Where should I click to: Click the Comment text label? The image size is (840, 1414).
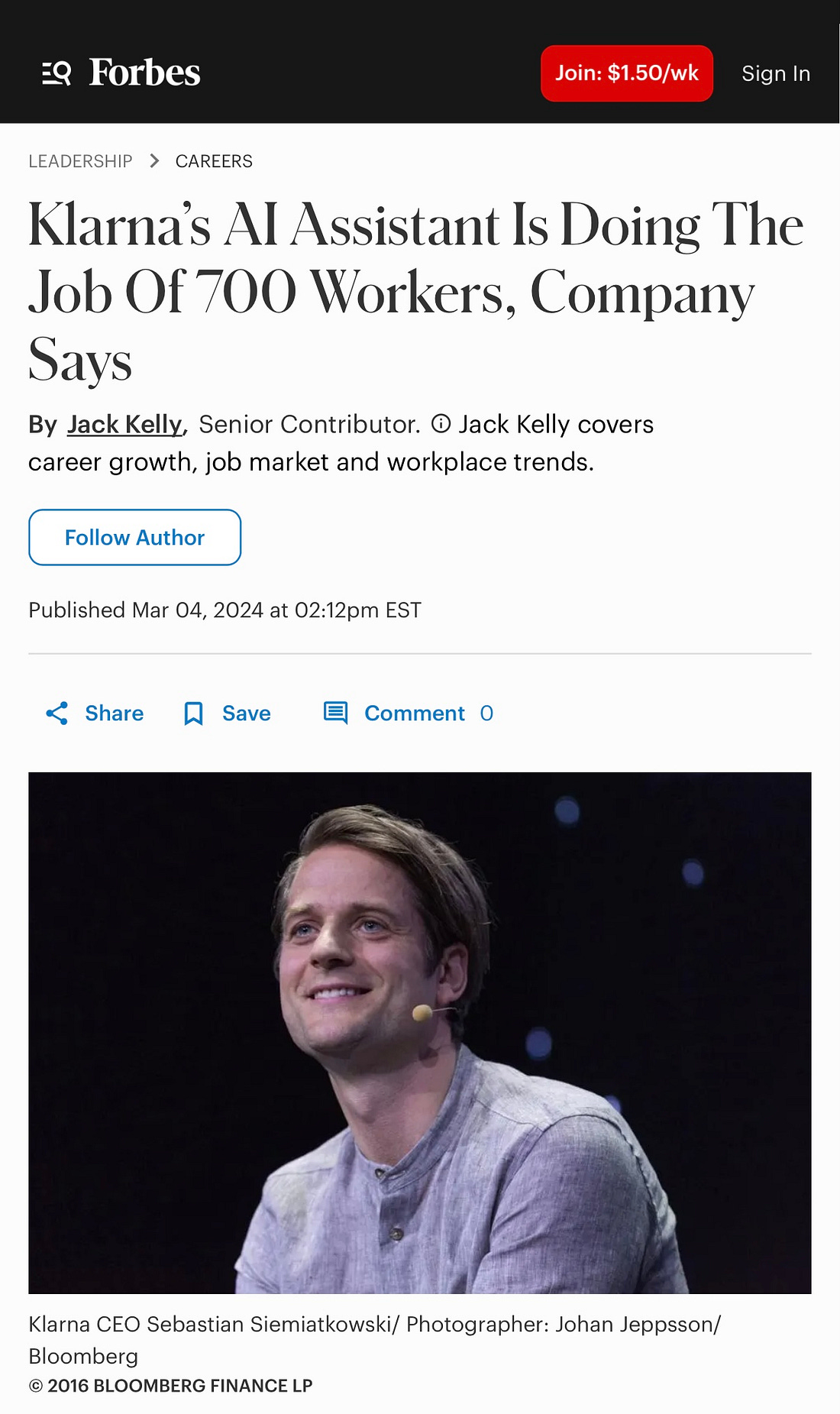coord(414,713)
